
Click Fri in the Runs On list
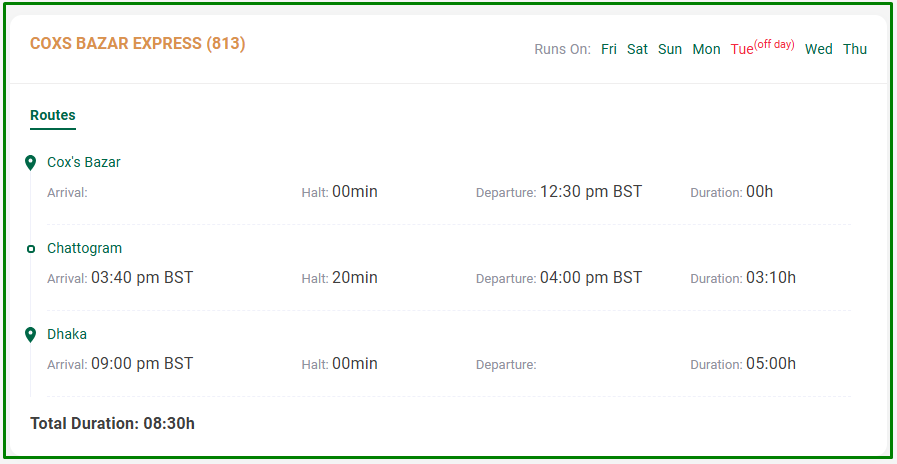609,49
